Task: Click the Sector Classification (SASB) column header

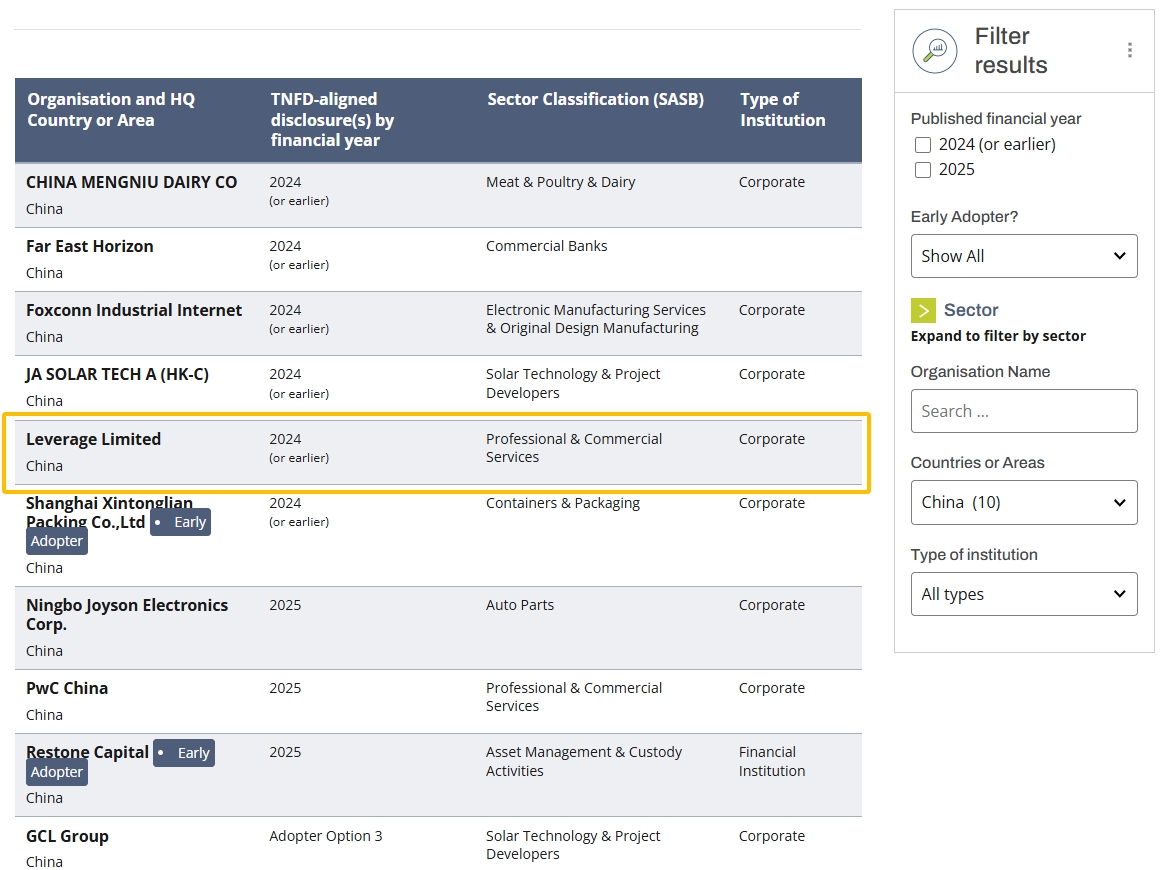Action: (595, 99)
